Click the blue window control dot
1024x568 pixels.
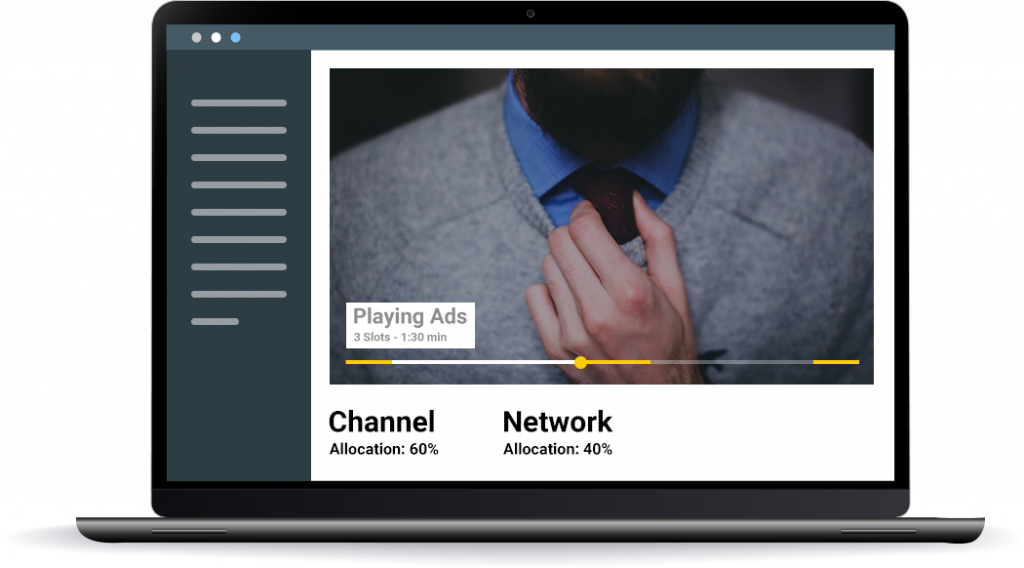click(x=236, y=38)
